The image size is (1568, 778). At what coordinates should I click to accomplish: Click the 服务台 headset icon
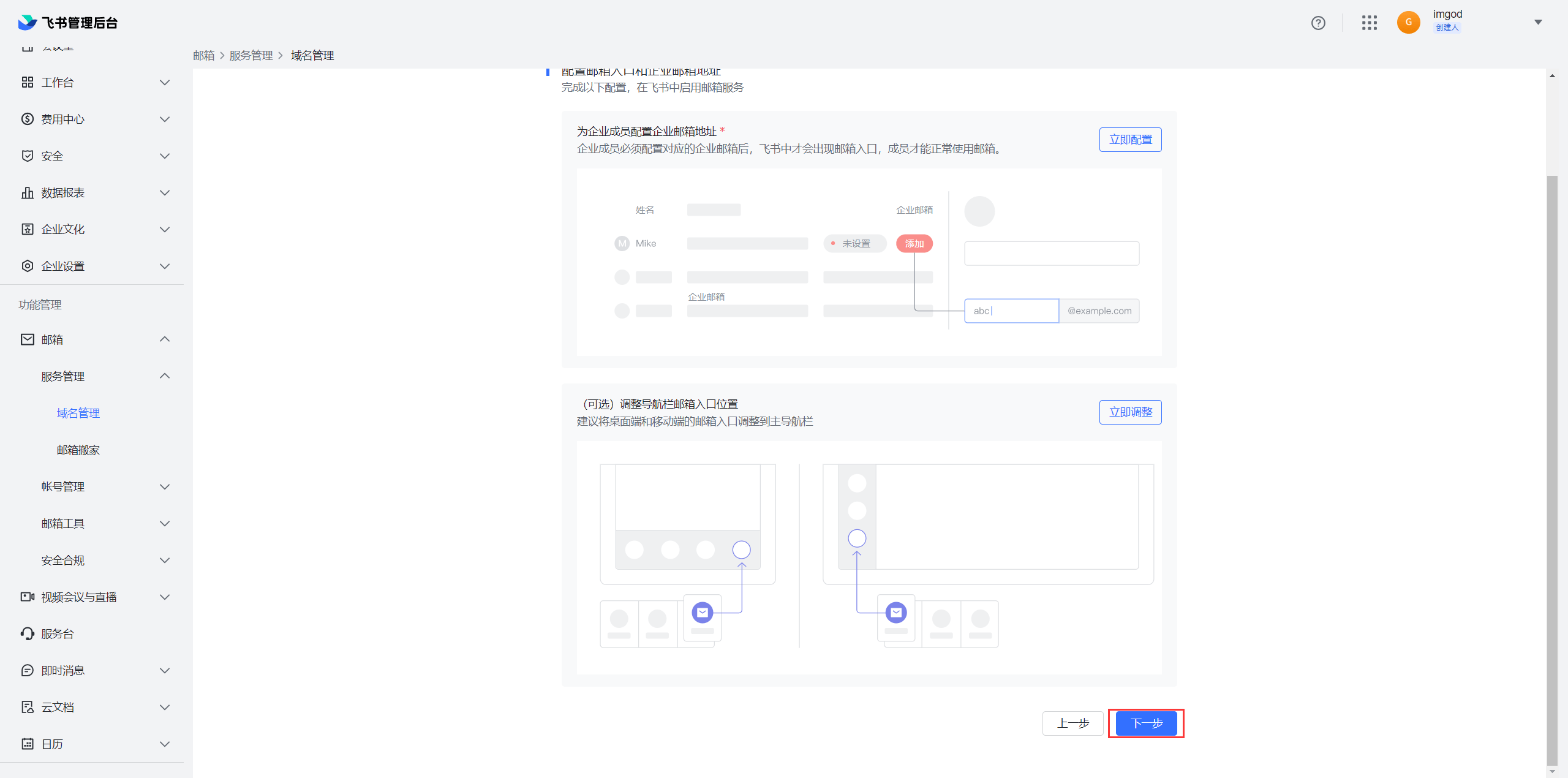click(x=28, y=633)
